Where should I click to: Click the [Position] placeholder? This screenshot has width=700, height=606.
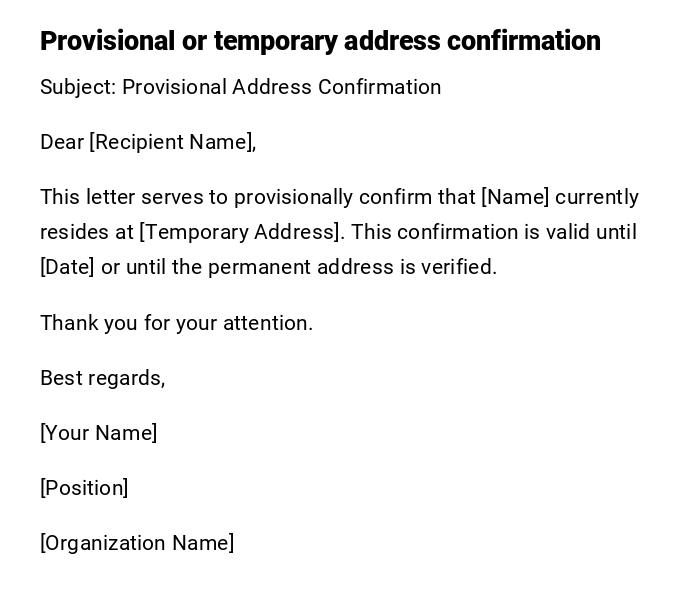tap(84, 488)
